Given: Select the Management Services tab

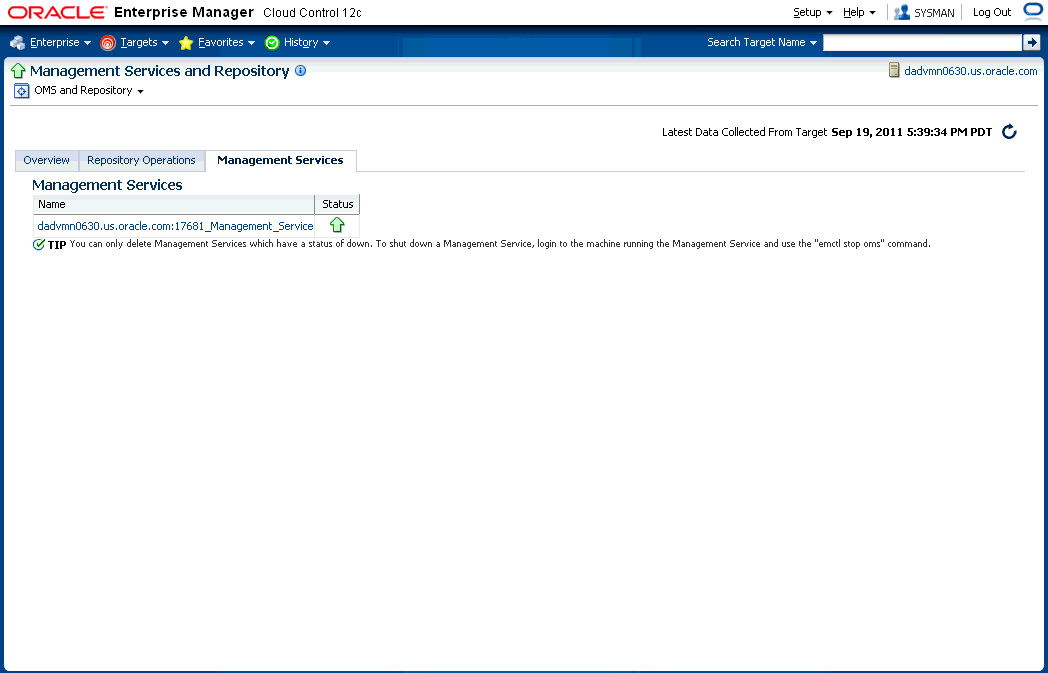Looking at the screenshot, I should click(x=280, y=160).
